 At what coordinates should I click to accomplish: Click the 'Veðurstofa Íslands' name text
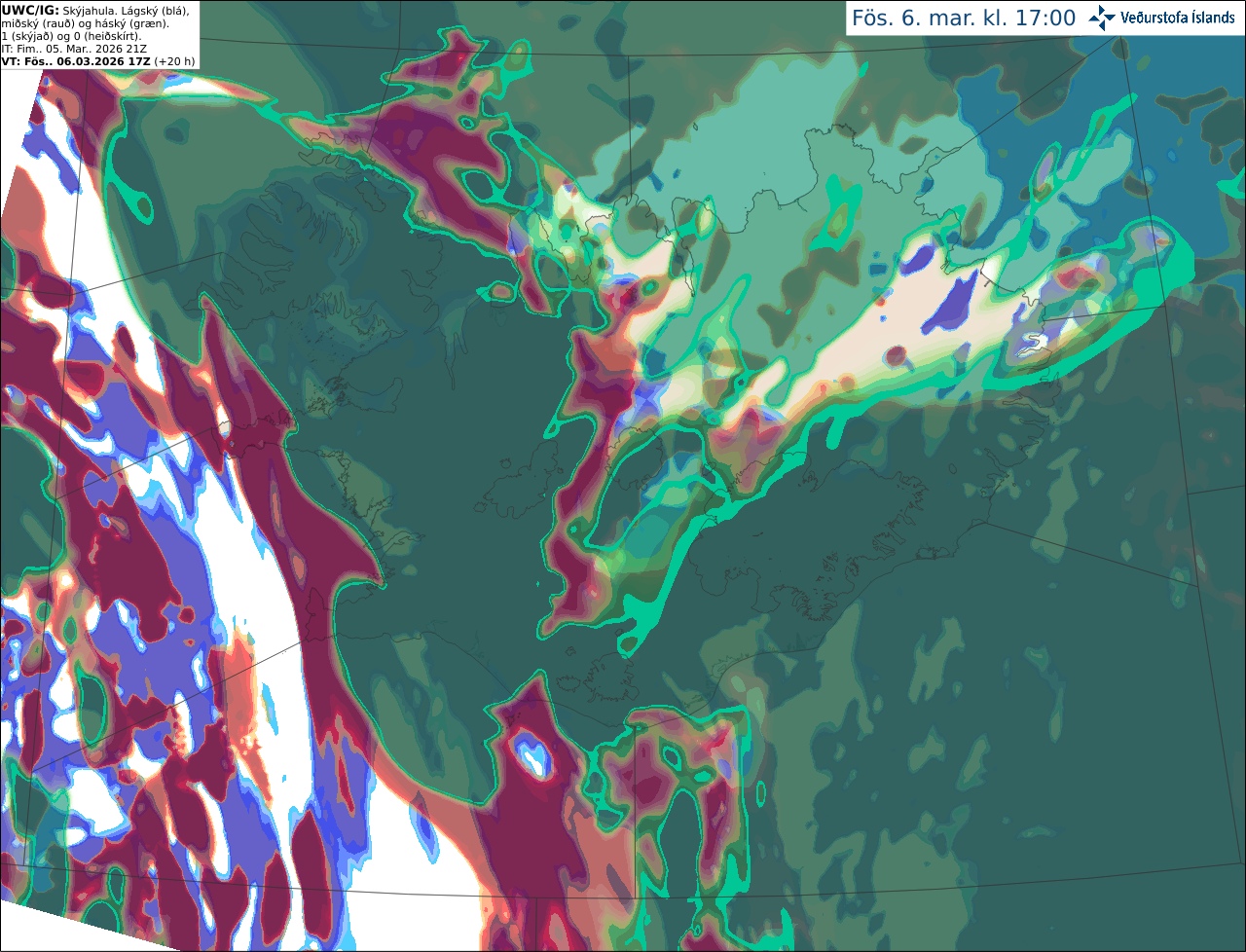point(1178,18)
